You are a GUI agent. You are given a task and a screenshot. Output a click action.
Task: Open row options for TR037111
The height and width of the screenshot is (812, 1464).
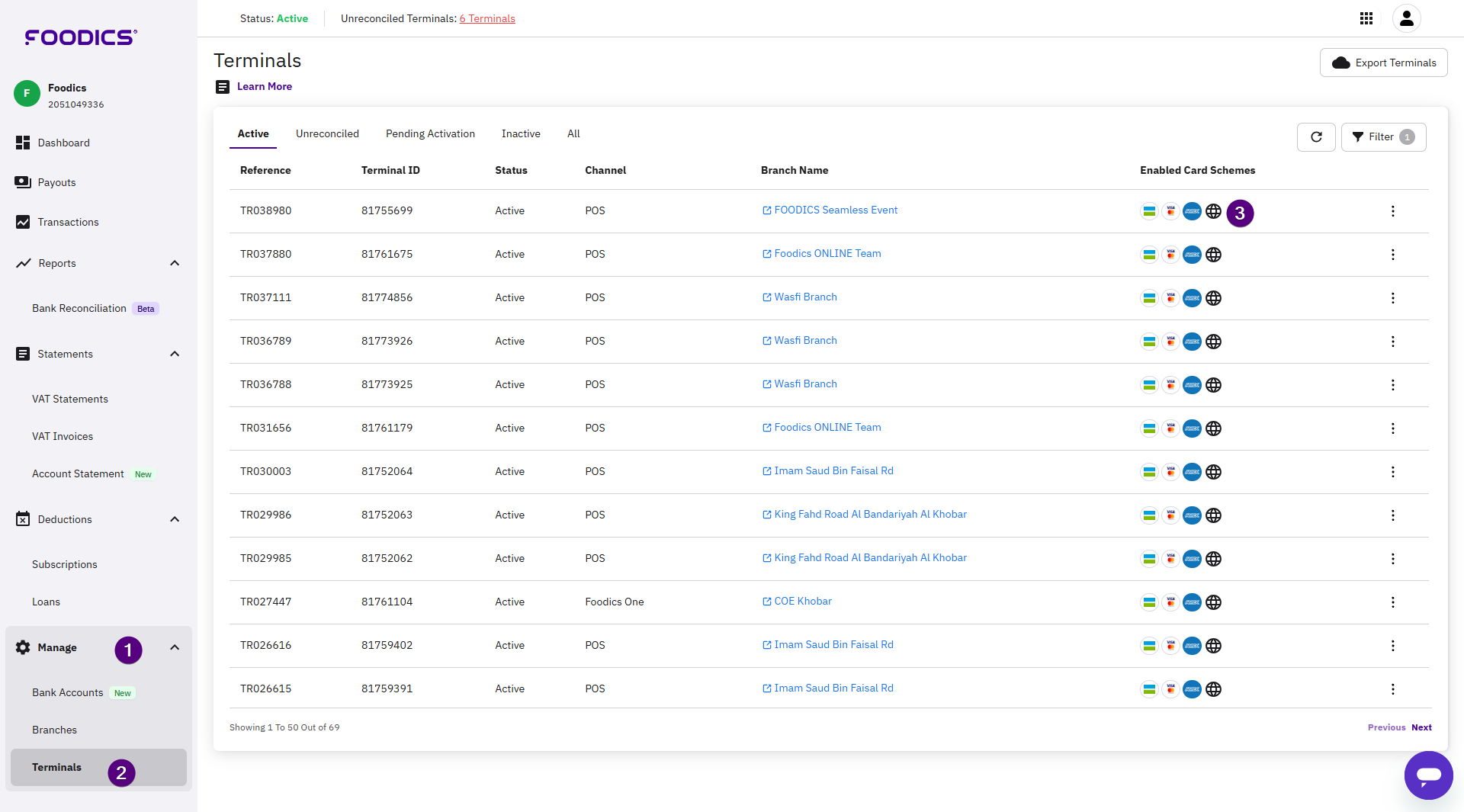point(1392,298)
